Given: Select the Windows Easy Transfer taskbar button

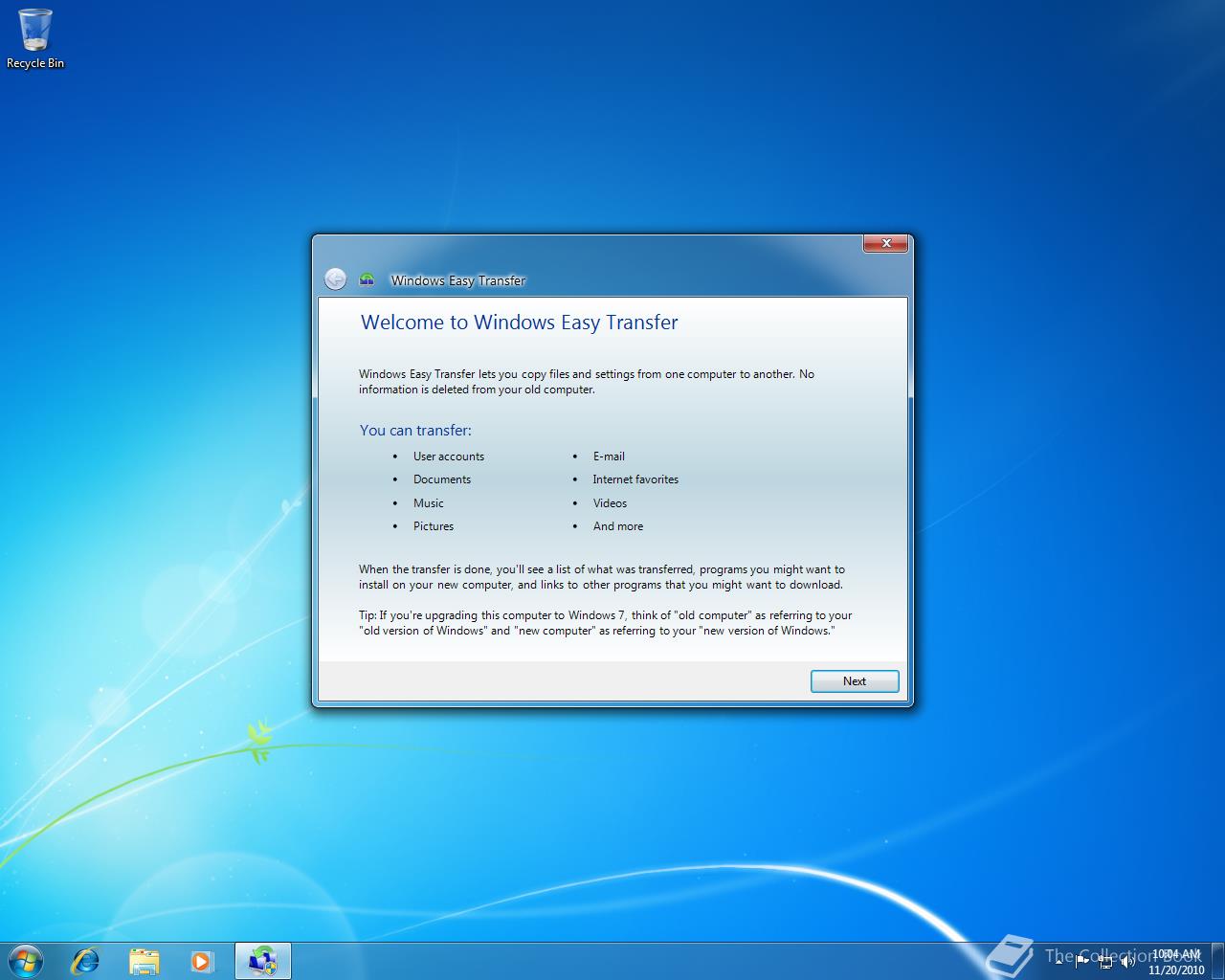Looking at the screenshot, I should pos(262,960).
